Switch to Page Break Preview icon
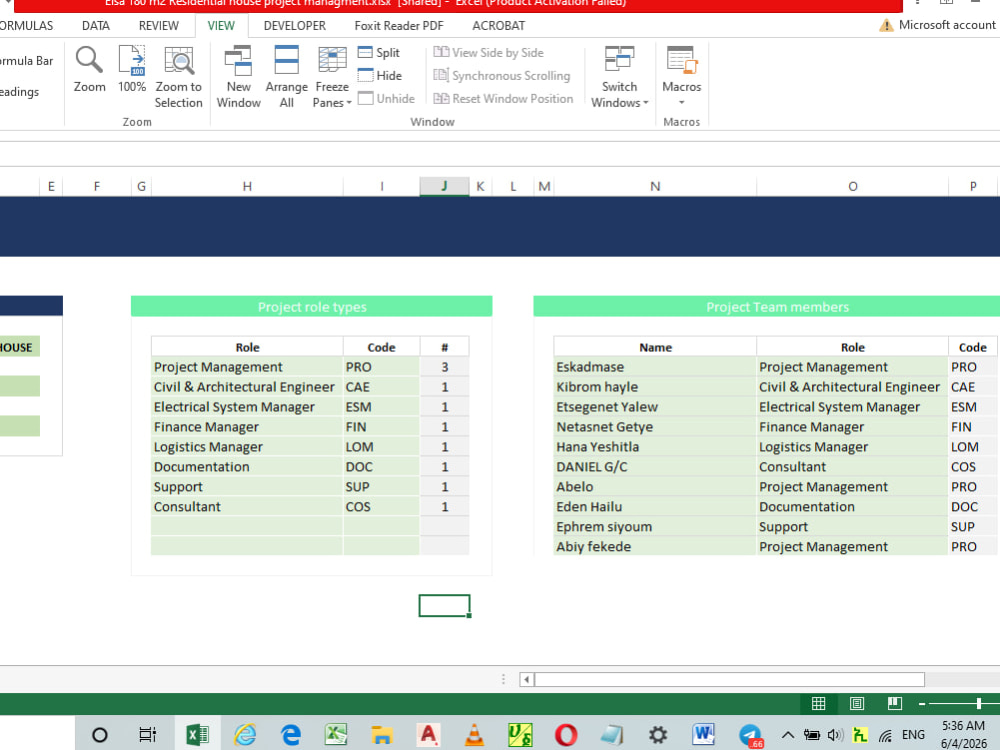This screenshot has height=750, width=1000. pos(895,703)
